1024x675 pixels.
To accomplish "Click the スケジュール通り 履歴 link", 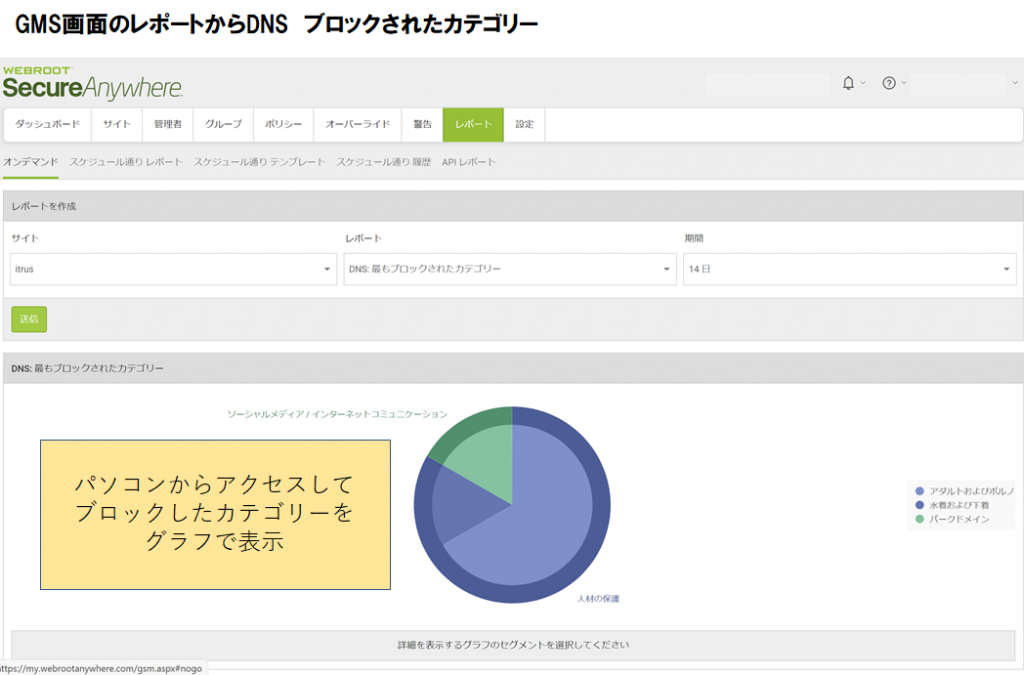I will coord(383,162).
